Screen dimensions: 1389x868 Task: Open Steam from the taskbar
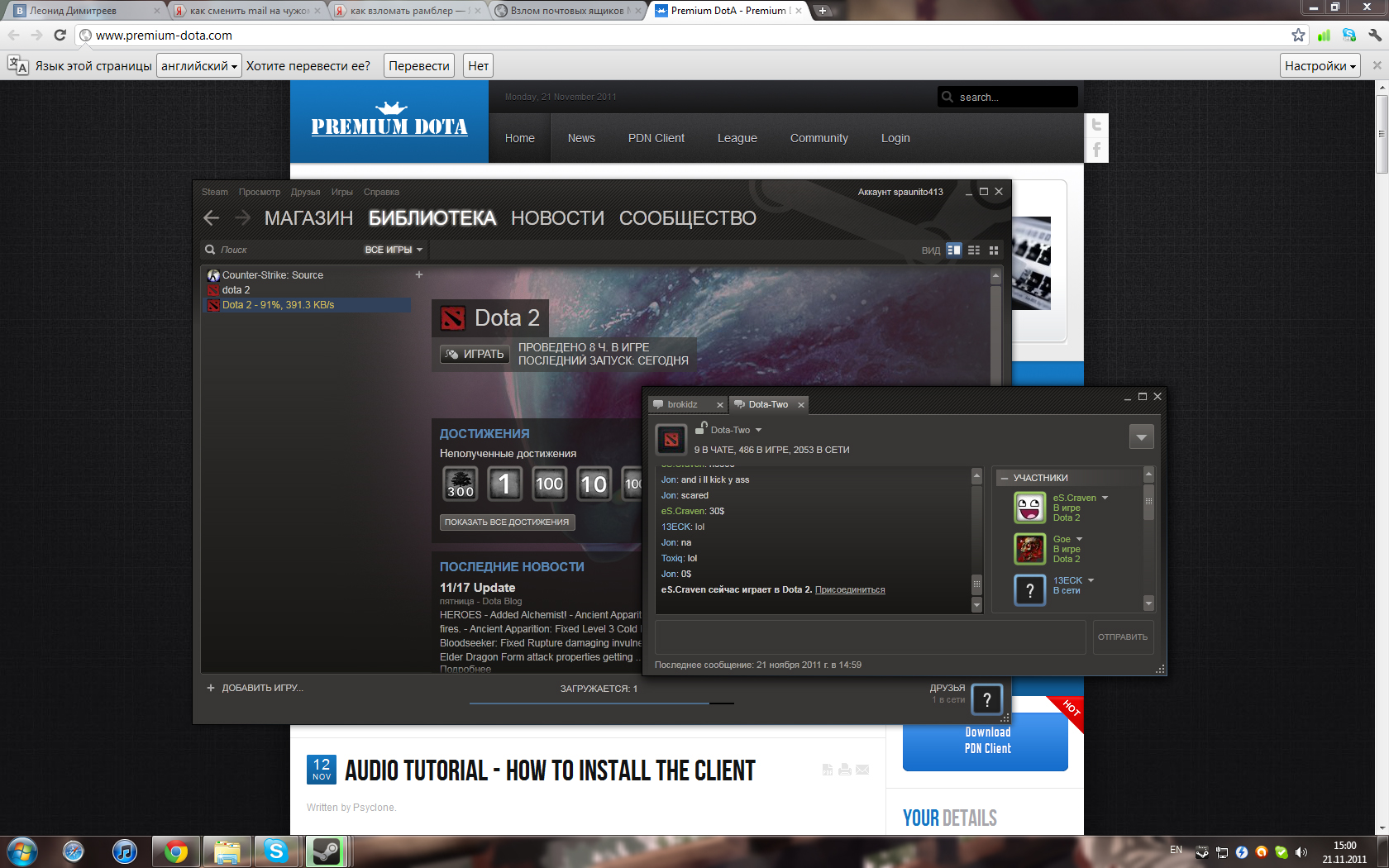tap(327, 851)
